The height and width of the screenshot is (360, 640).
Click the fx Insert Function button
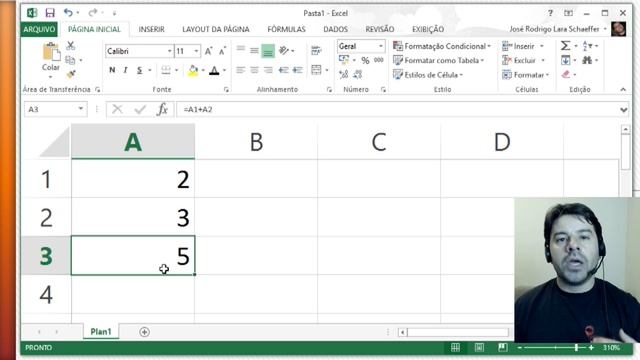tap(162, 109)
